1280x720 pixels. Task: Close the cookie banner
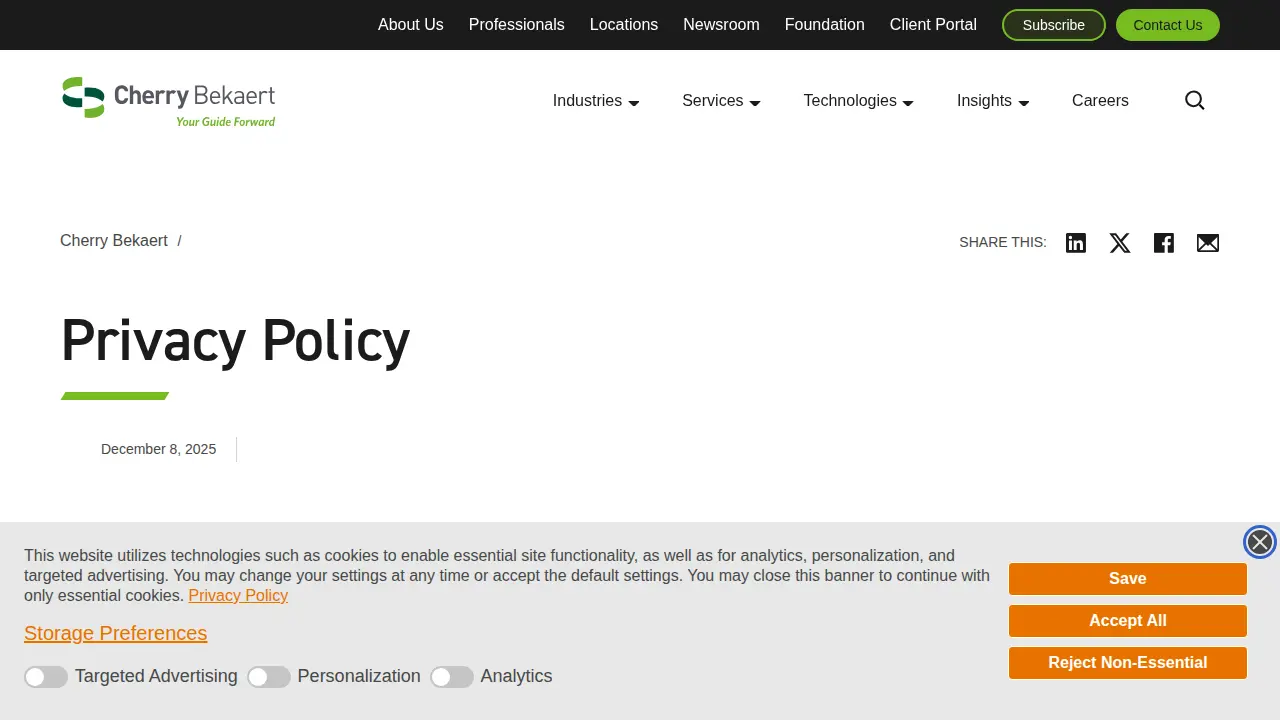(x=1260, y=542)
